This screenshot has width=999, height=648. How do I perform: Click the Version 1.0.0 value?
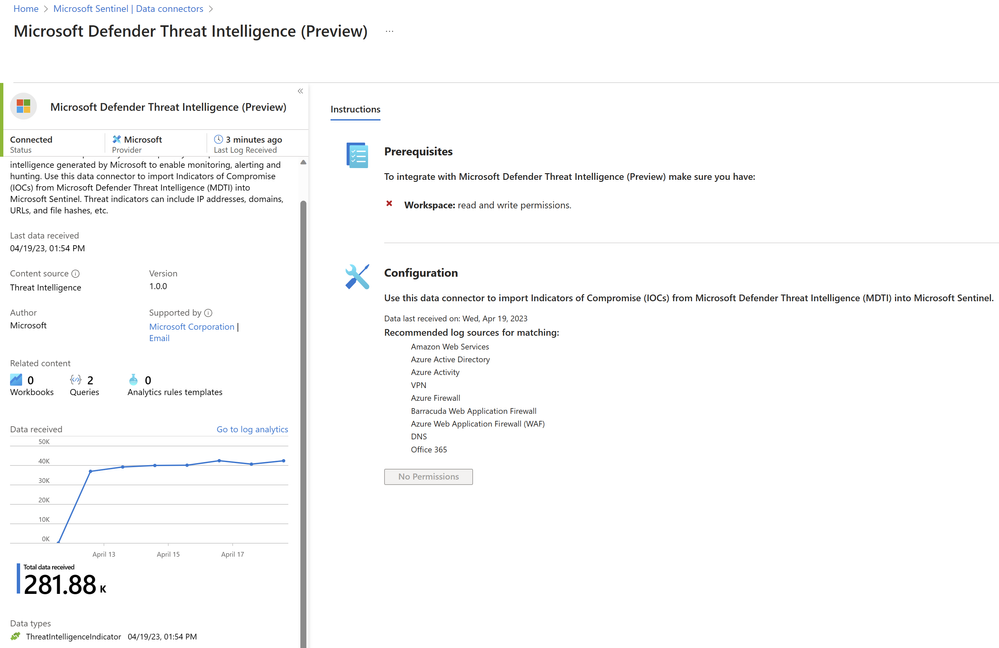pos(158,286)
